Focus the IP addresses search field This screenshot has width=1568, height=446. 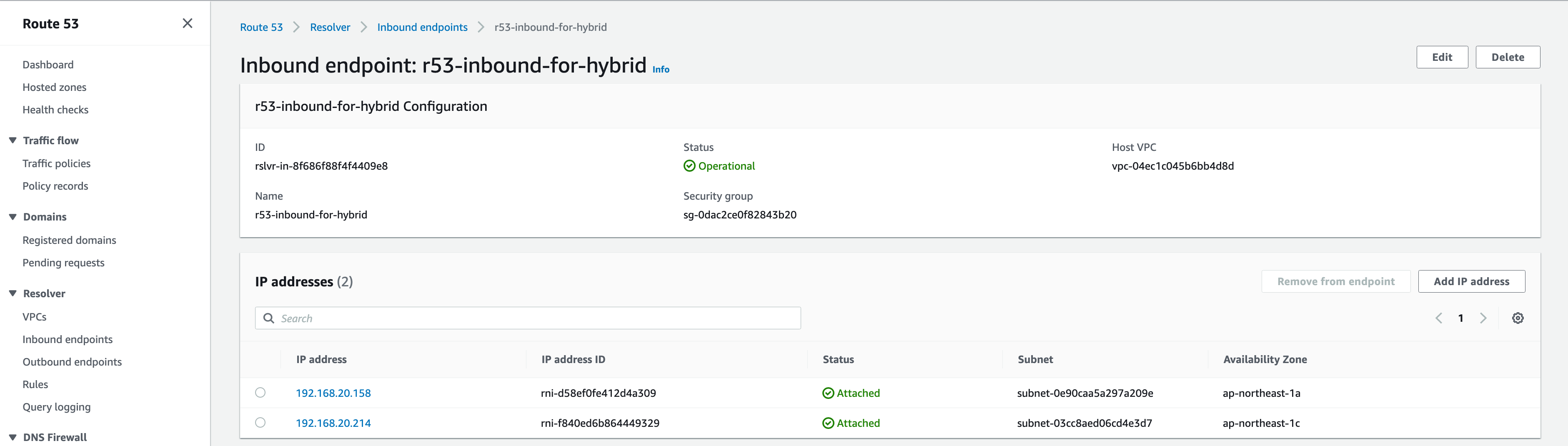coord(528,318)
